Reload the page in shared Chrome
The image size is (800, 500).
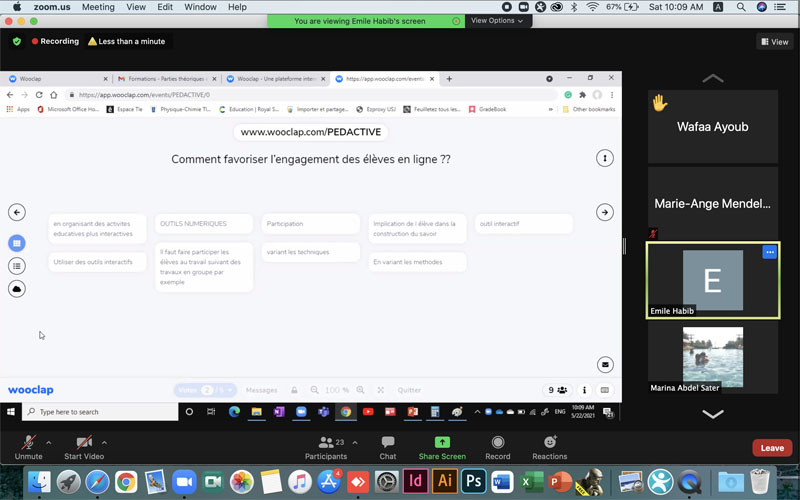[39, 95]
